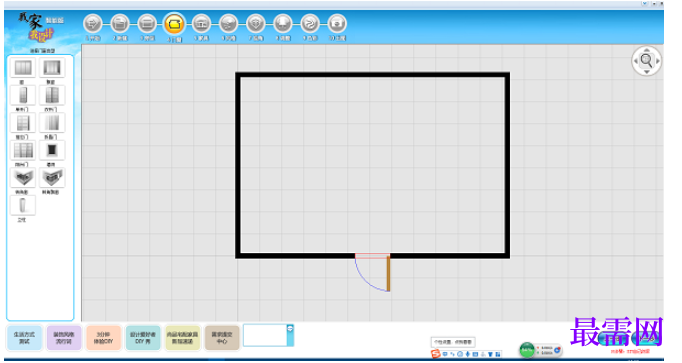Click the magnifier zoom control
The height and width of the screenshot is (363, 682).
pyautogui.click(x=646, y=61)
